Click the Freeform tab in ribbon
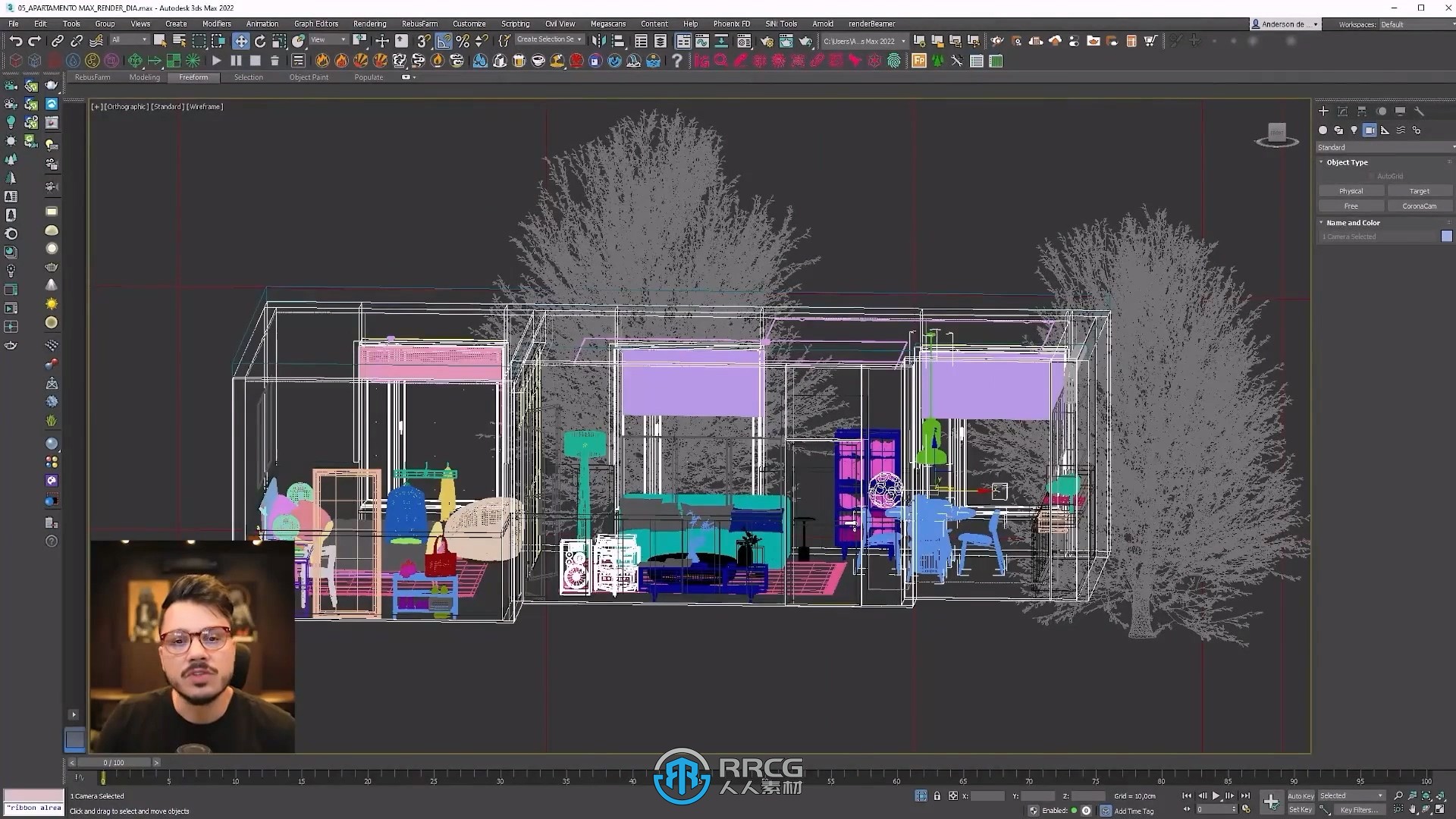1456x819 pixels. click(193, 77)
